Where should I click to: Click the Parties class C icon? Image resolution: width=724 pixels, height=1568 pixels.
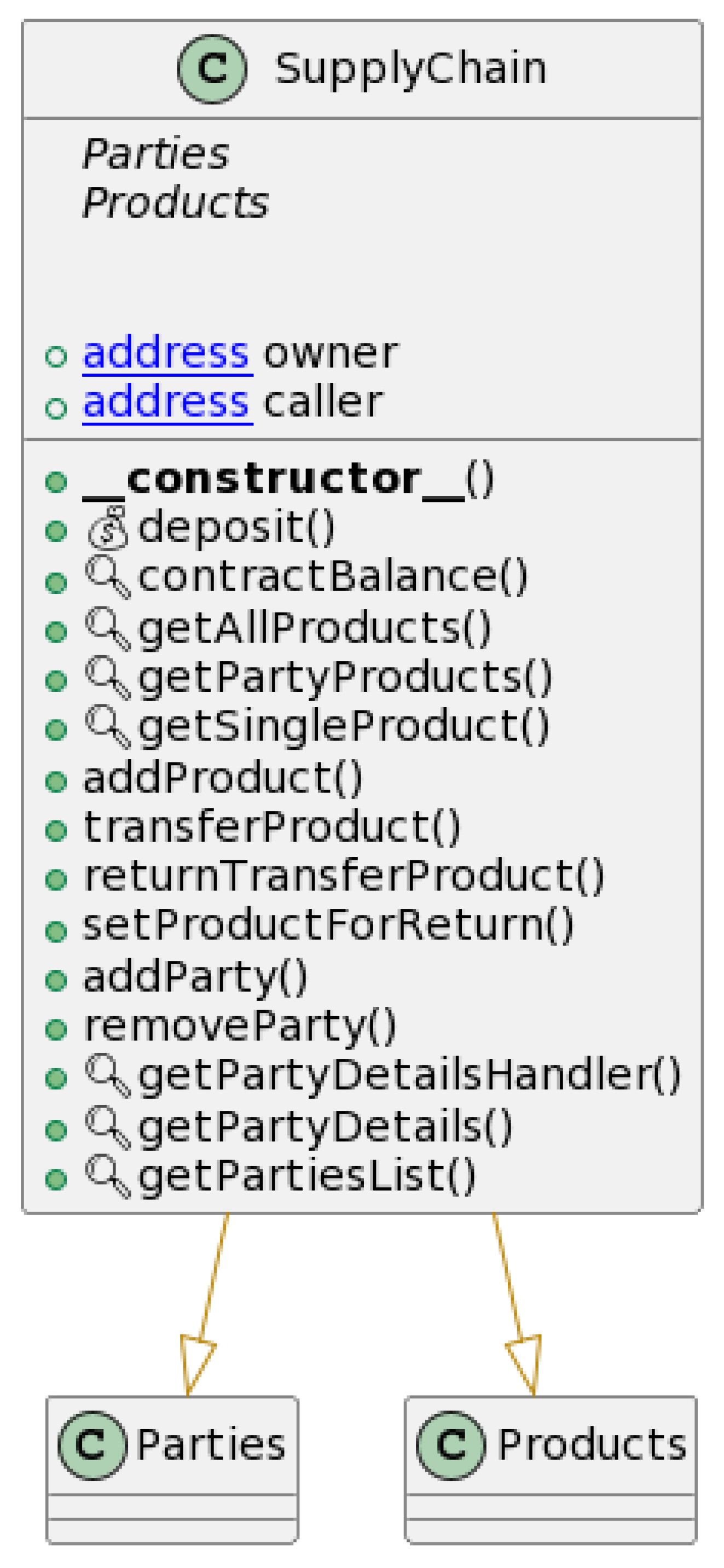92,1445
